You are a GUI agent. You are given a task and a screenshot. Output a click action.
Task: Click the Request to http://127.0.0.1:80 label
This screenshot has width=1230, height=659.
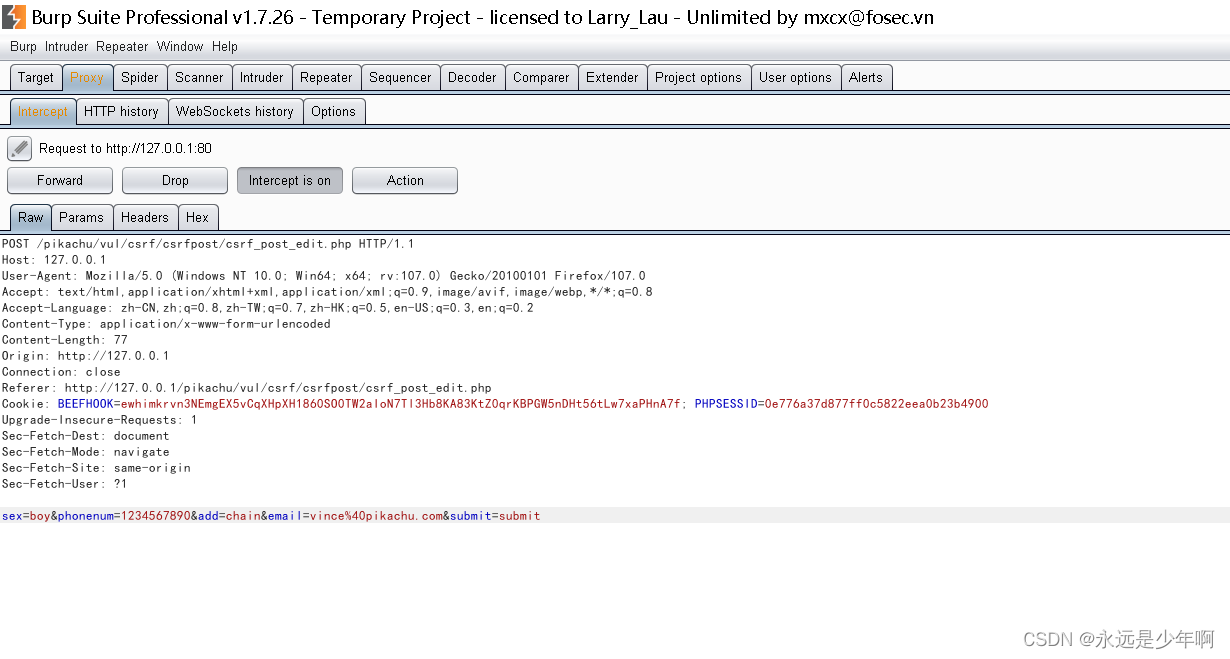pos(125,149)
